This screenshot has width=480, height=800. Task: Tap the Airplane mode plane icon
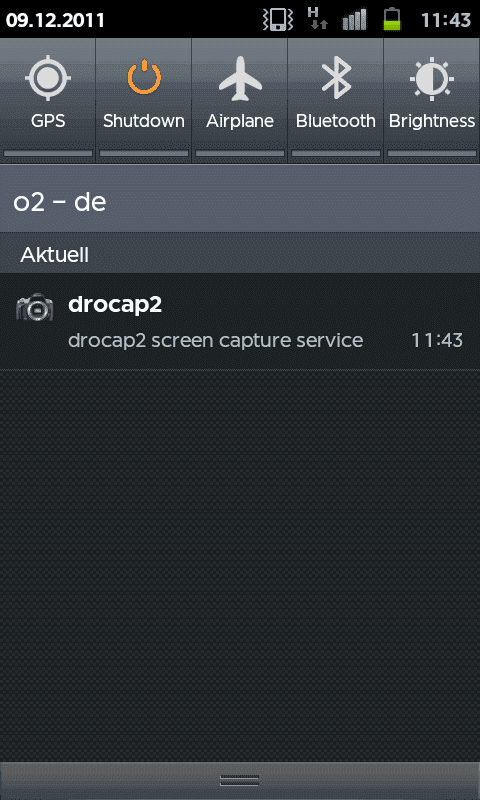240,78
